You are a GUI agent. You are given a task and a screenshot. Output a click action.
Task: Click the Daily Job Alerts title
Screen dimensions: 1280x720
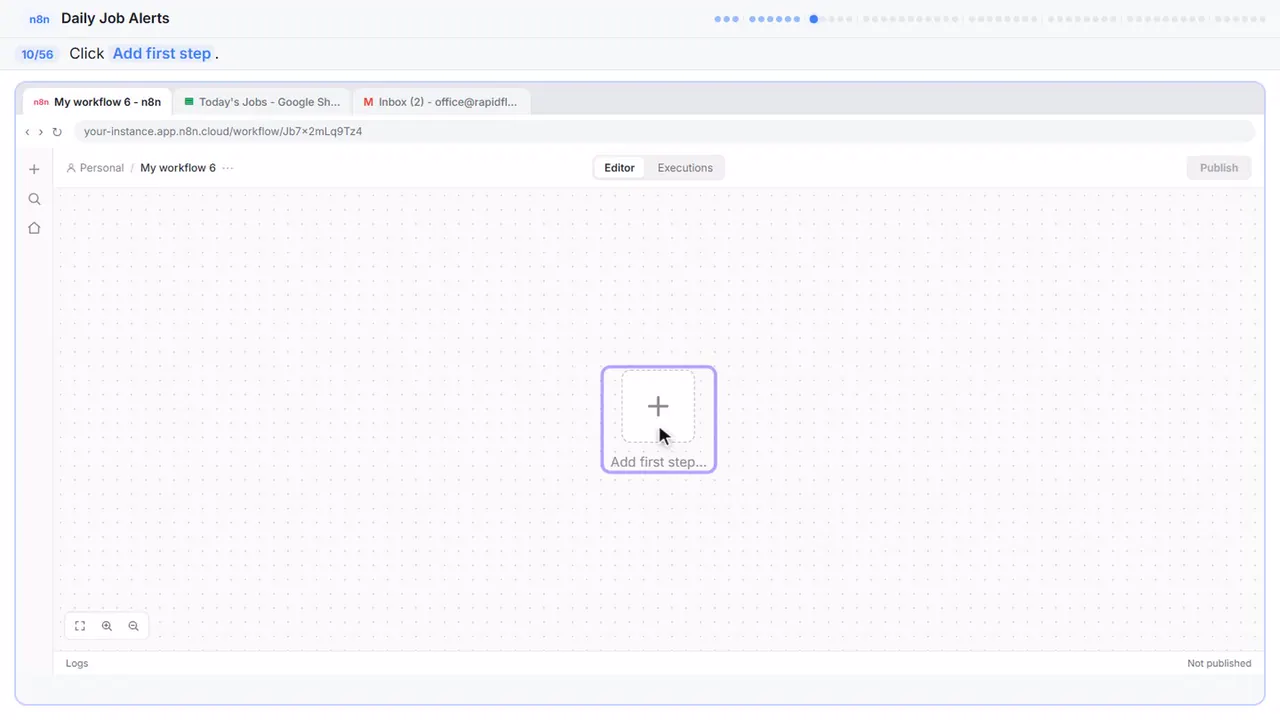(115, 18)
